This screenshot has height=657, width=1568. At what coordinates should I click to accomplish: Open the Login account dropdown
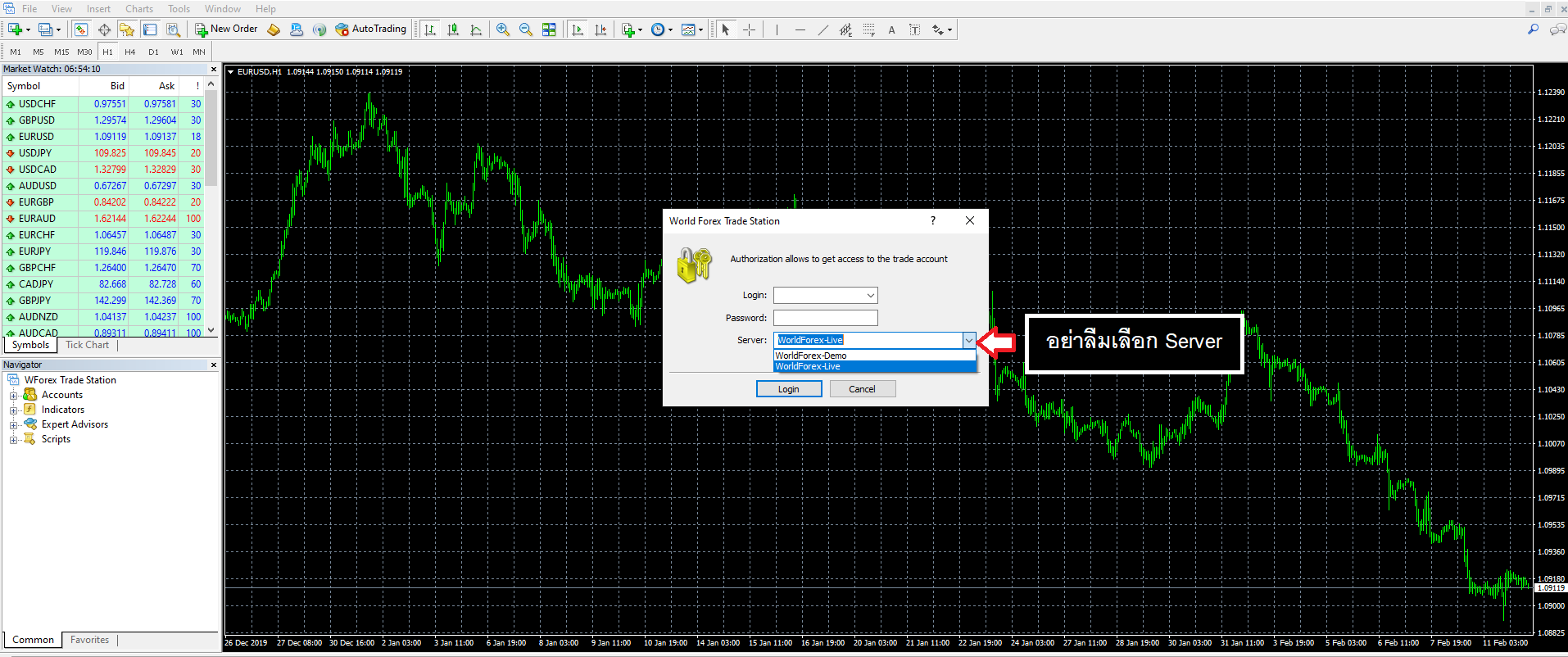point(871,295)
